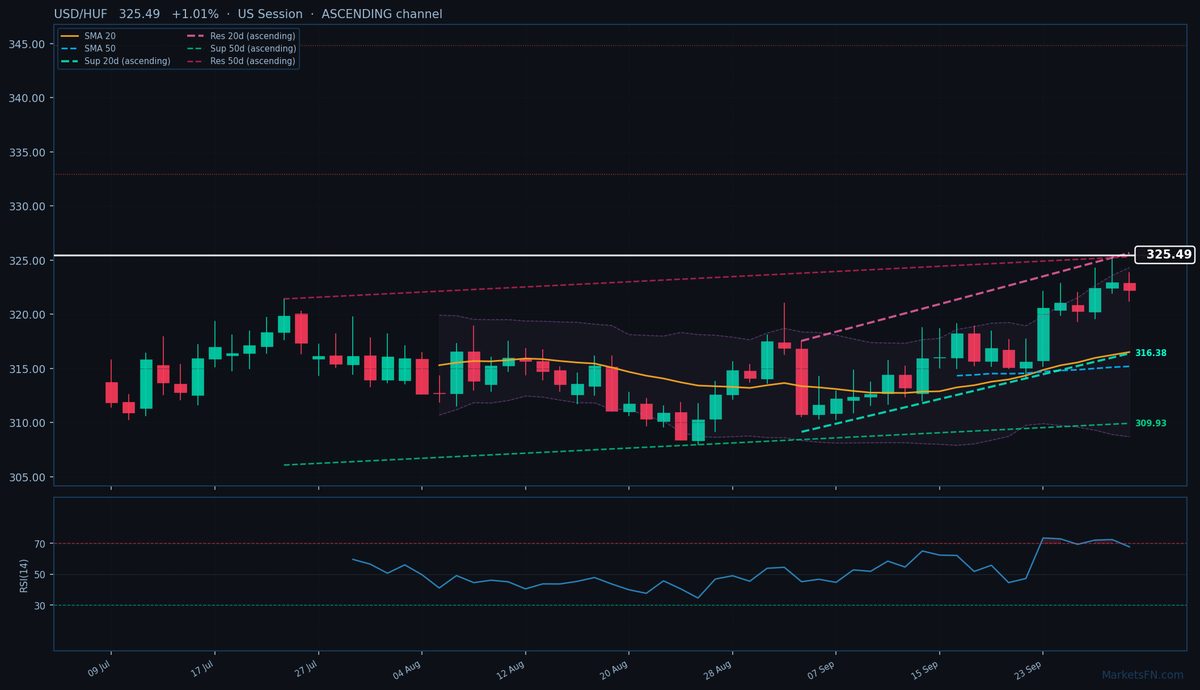Click the 310.00 price axis label

pos(26,423)
